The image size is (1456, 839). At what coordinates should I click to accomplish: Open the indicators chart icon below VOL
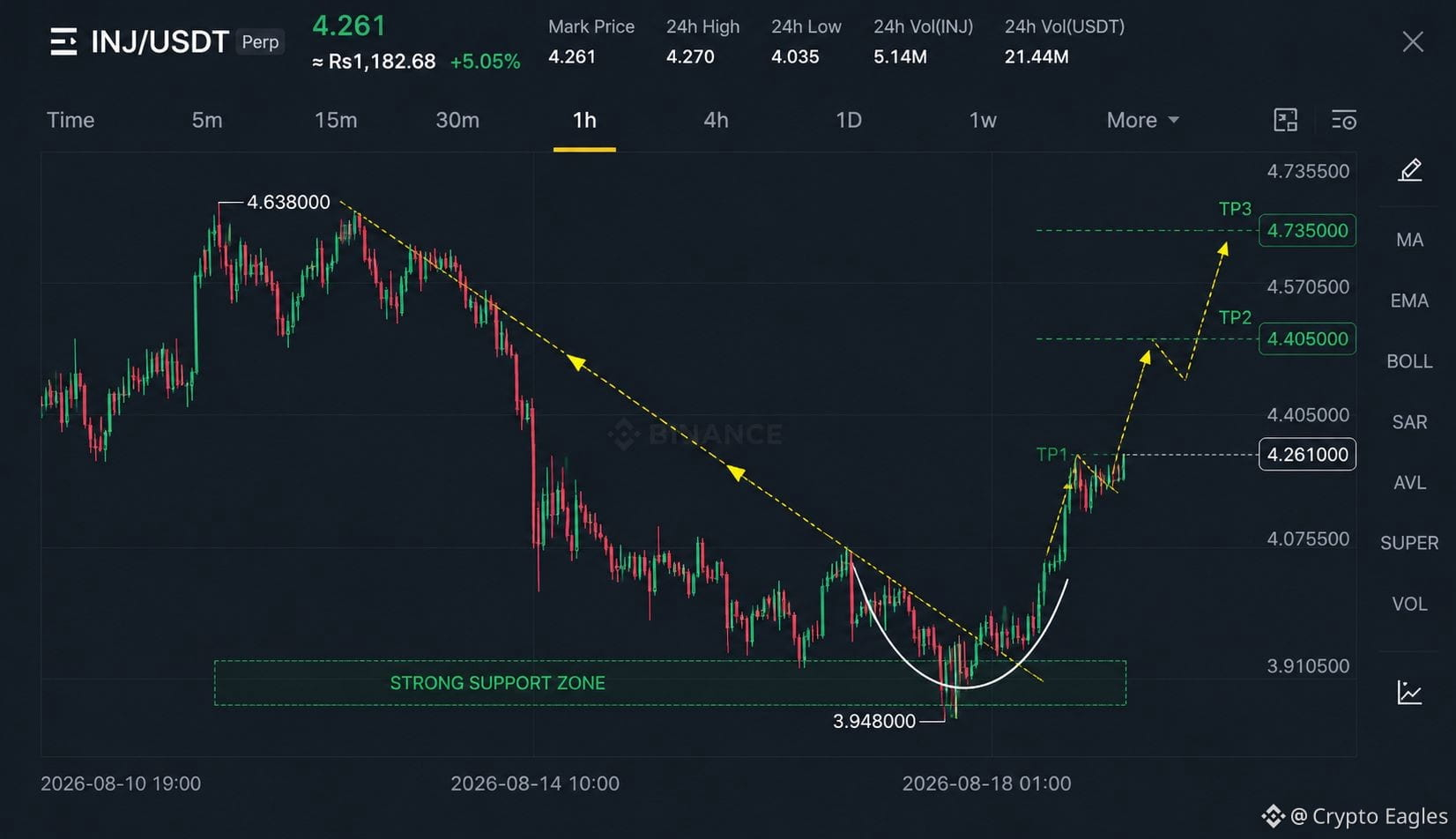tap(1409, 693)
